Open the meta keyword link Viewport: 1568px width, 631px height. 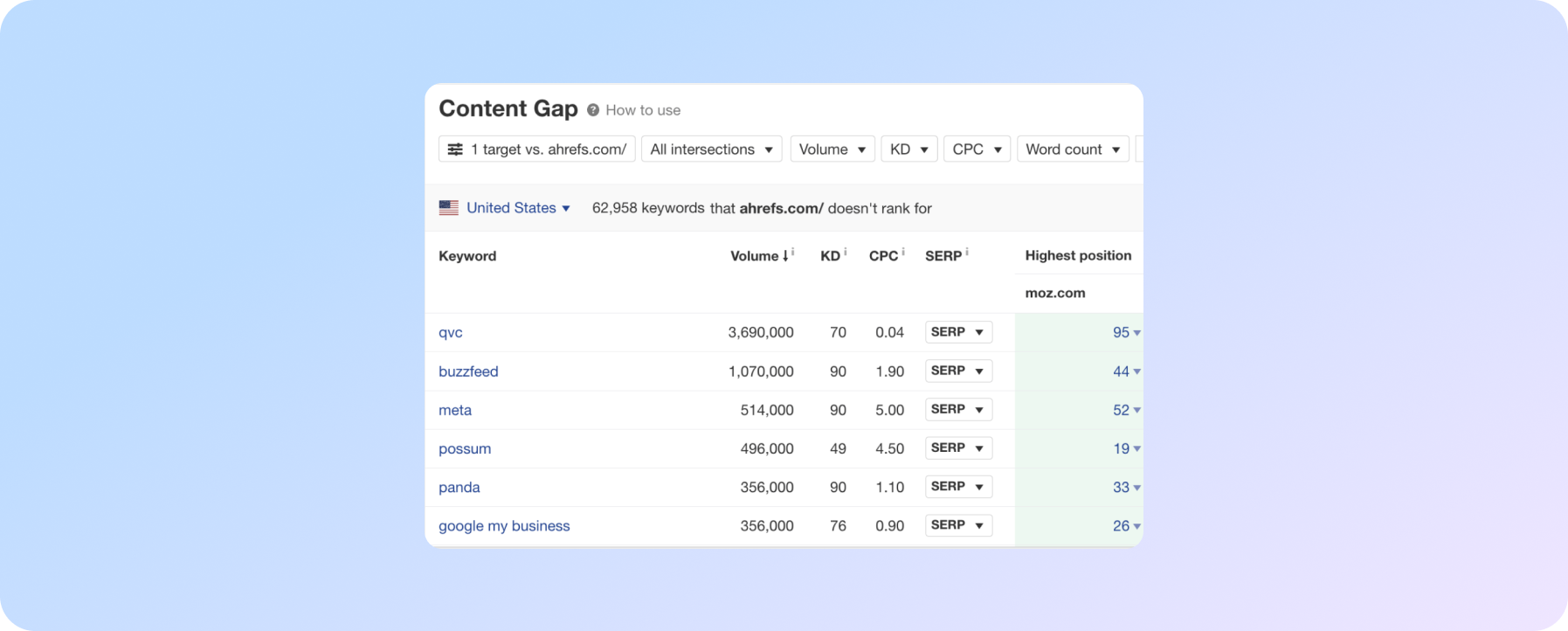455,410
